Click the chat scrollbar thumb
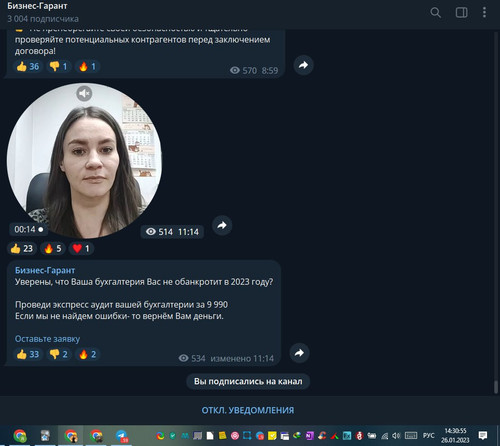Image resolution: width=500 pixels, height=446 pixels. [496, 387]
